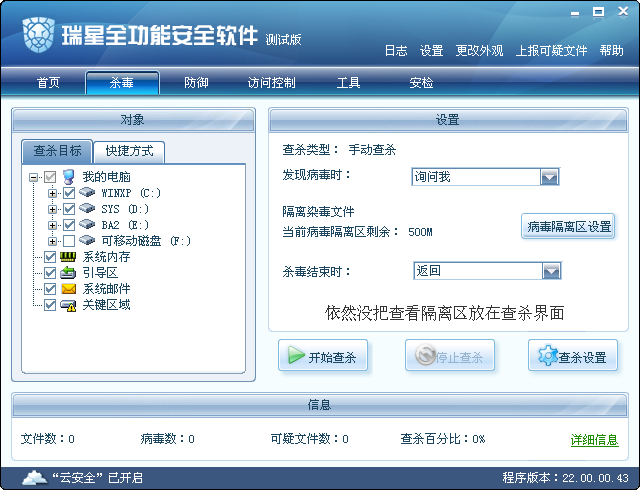Uncheck the 系统内存 checkbox
The width and height of the screenshot is (640, 490).
pyautogui.click(x=50, y=257)
